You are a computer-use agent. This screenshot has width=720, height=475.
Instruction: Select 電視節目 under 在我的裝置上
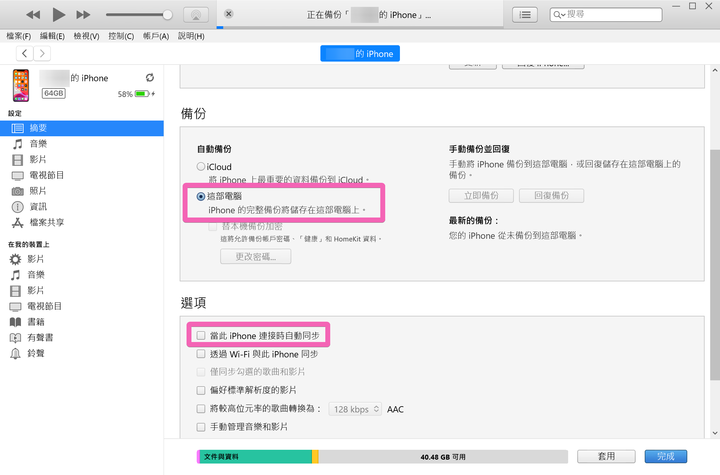click(x=82, y=306)
